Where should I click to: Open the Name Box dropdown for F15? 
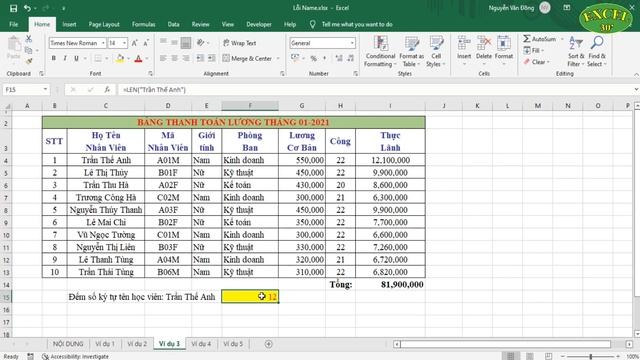45,89
